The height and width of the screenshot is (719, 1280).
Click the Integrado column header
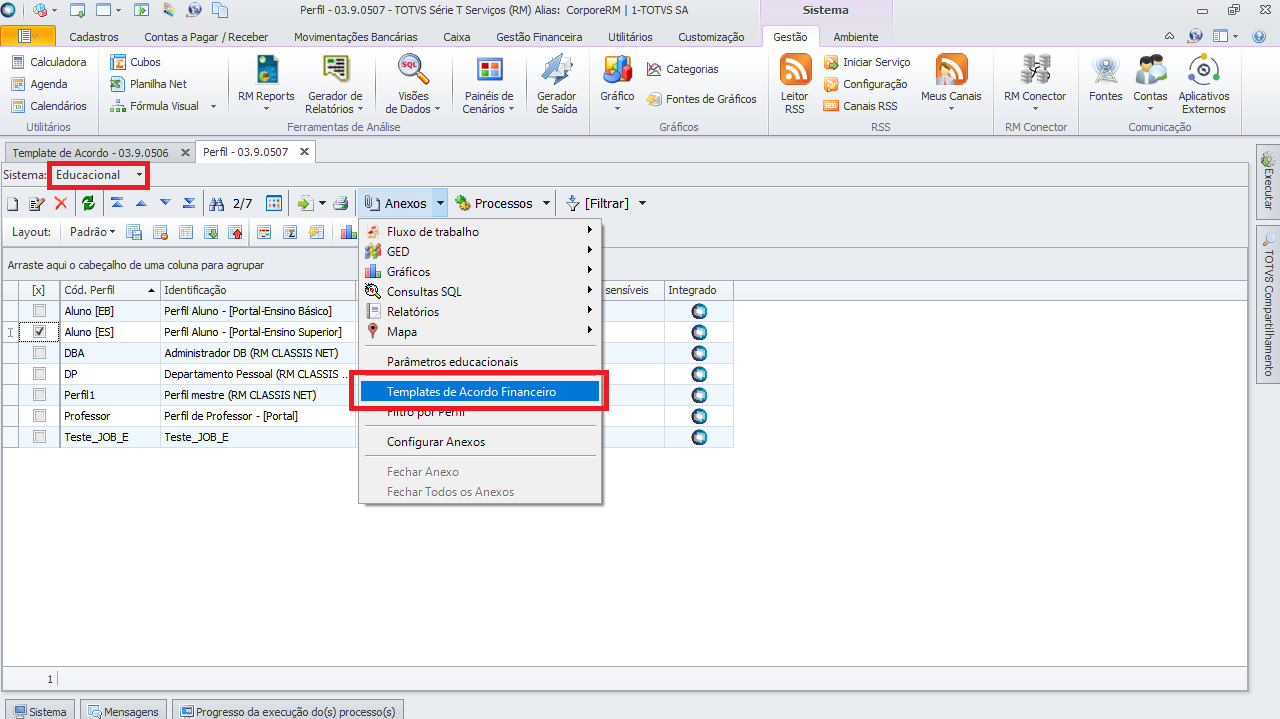pos(699,290)
